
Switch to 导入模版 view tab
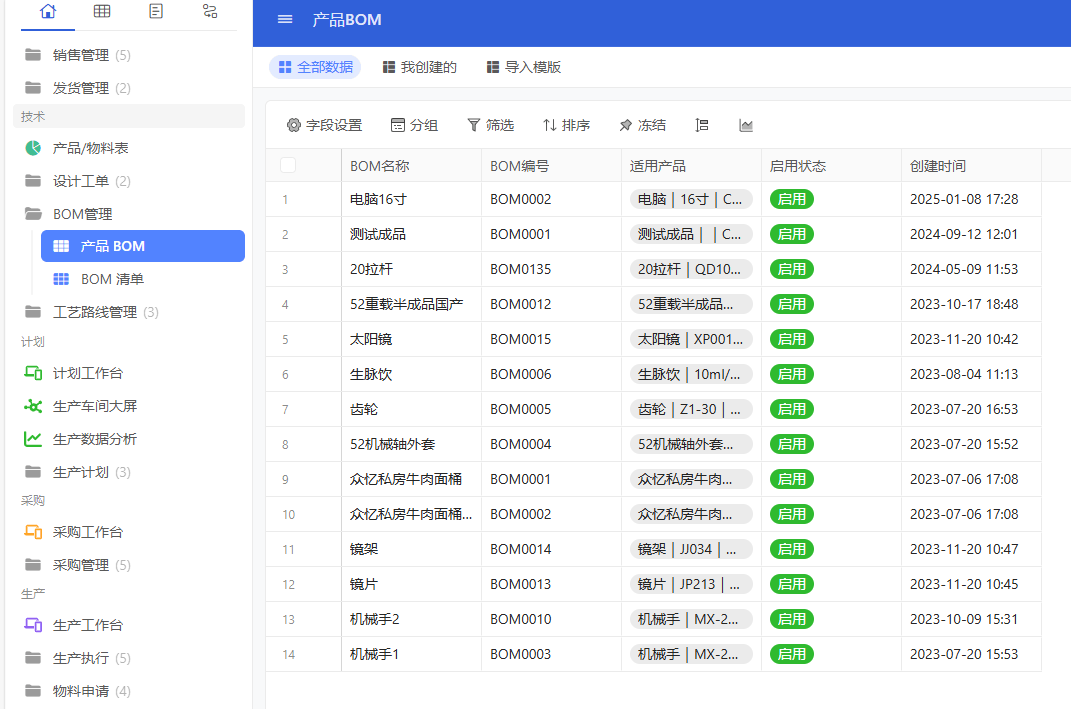[523, 67]
